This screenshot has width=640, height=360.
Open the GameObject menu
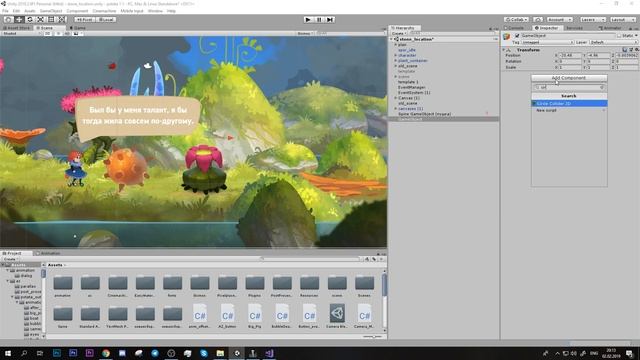pyautogui.click(x=51, y=11)
